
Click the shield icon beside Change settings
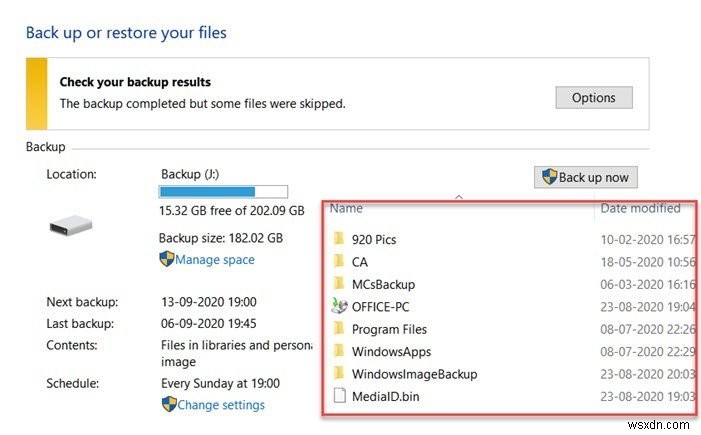coord(168,405)
